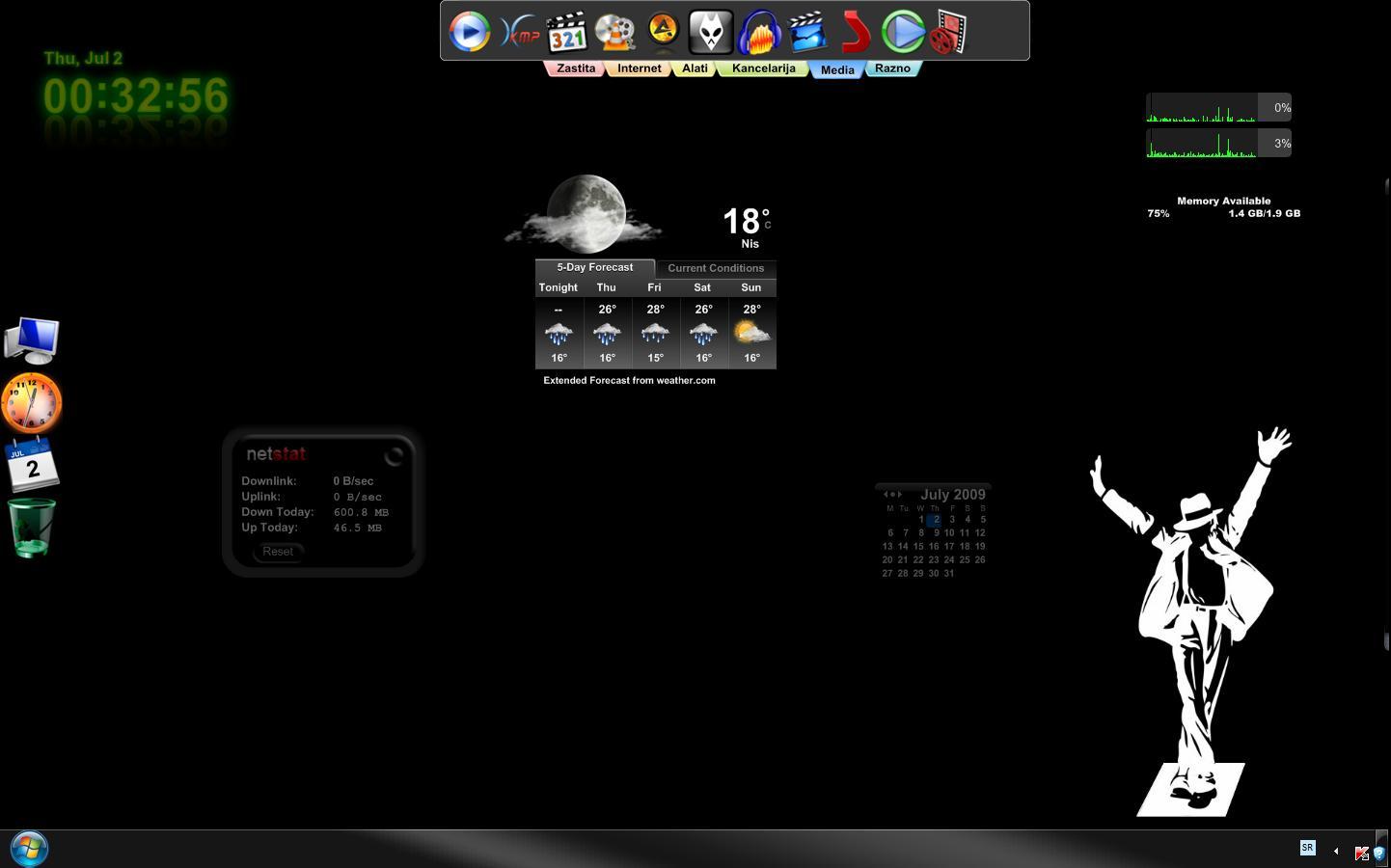Click the blue shield question-mark tray icon
Viewport: 1391px width, 868px height.
[x=1379, y=853]
